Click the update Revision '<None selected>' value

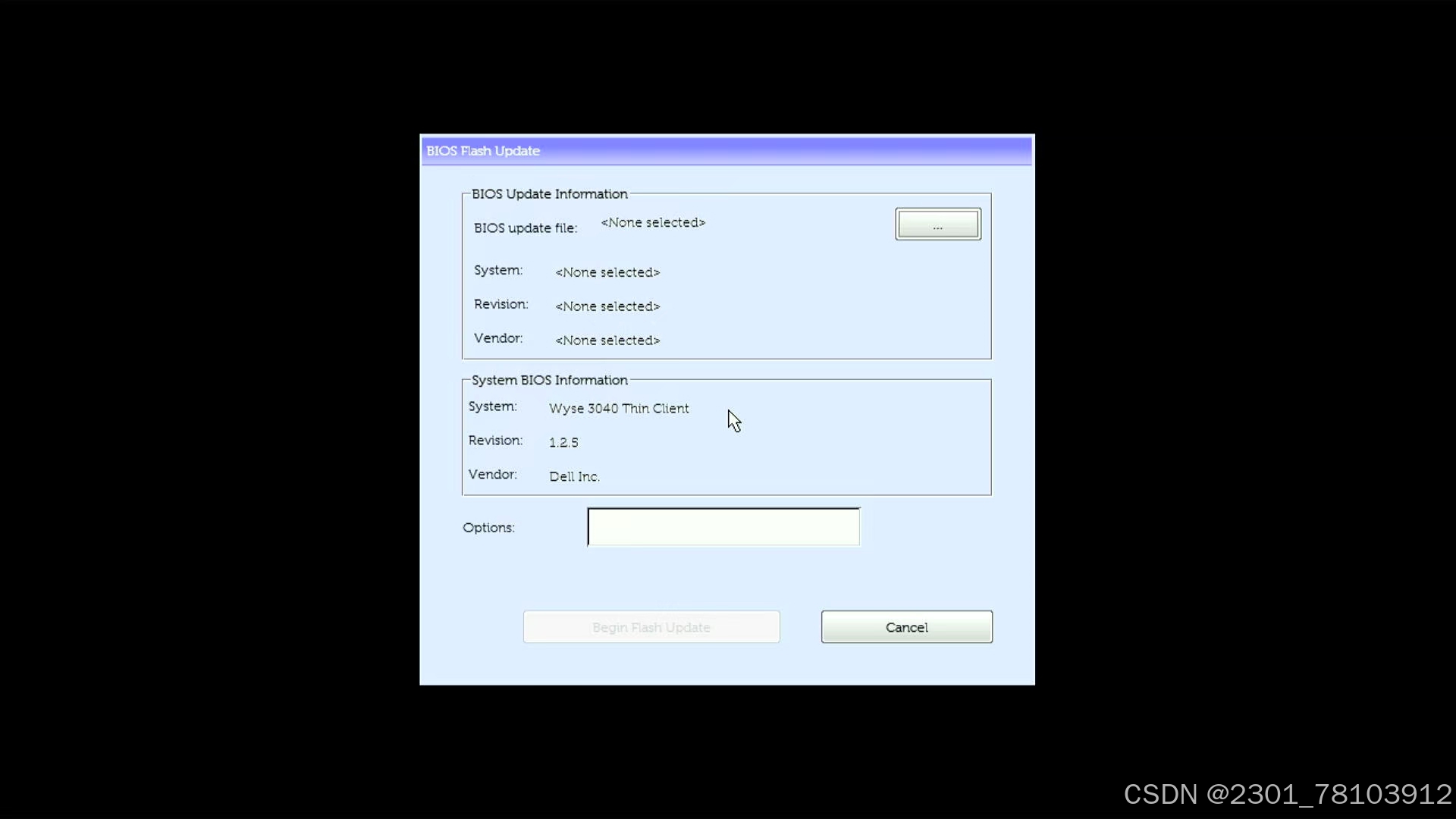pyautogui.click(x=607, y=306)
